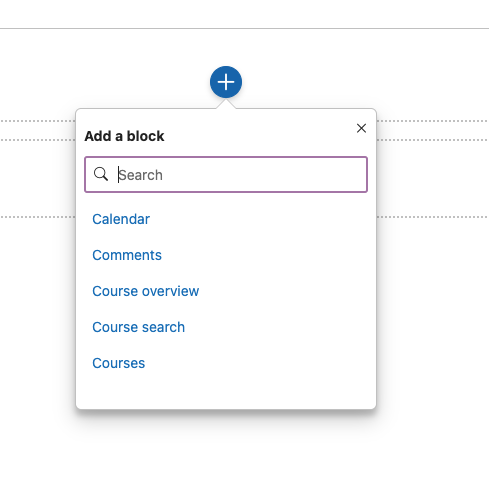Toggle the block inserter with the circular plus icon

(226, 82)
